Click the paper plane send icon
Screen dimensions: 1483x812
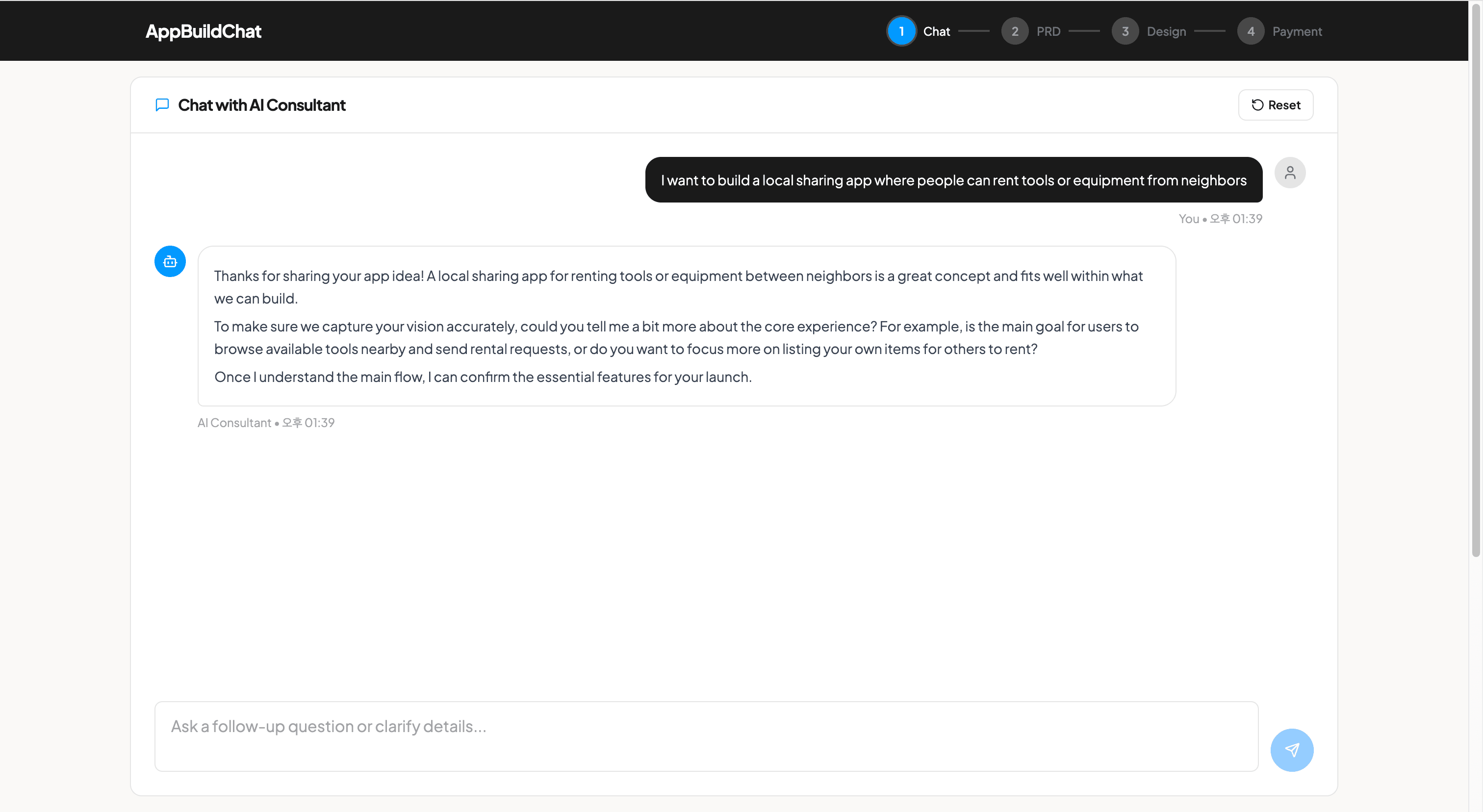point(1292,750)
